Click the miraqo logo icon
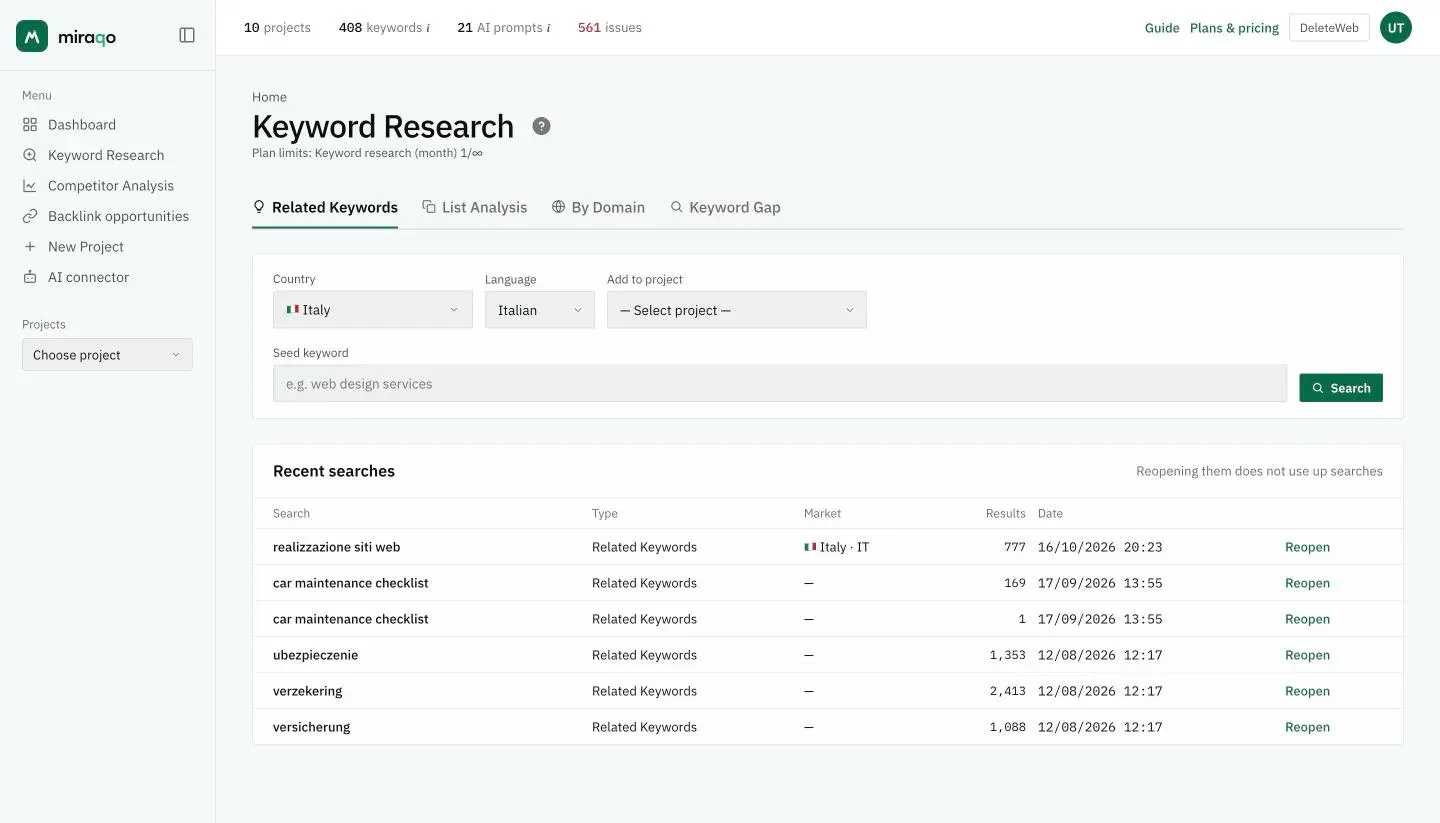The width and height of the screenshot is (1440, 823). (x=32, y=35)
